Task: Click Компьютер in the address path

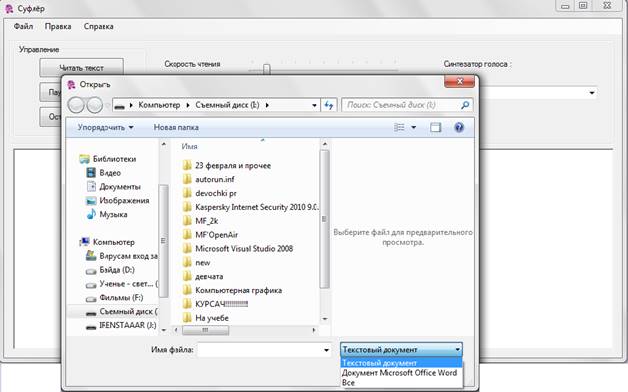Action: coord(159,105)
